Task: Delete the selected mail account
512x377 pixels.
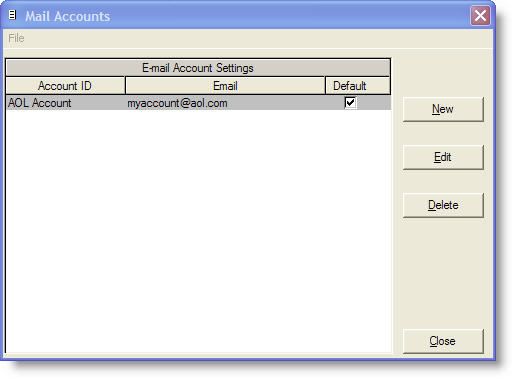Action: (443, 205)
